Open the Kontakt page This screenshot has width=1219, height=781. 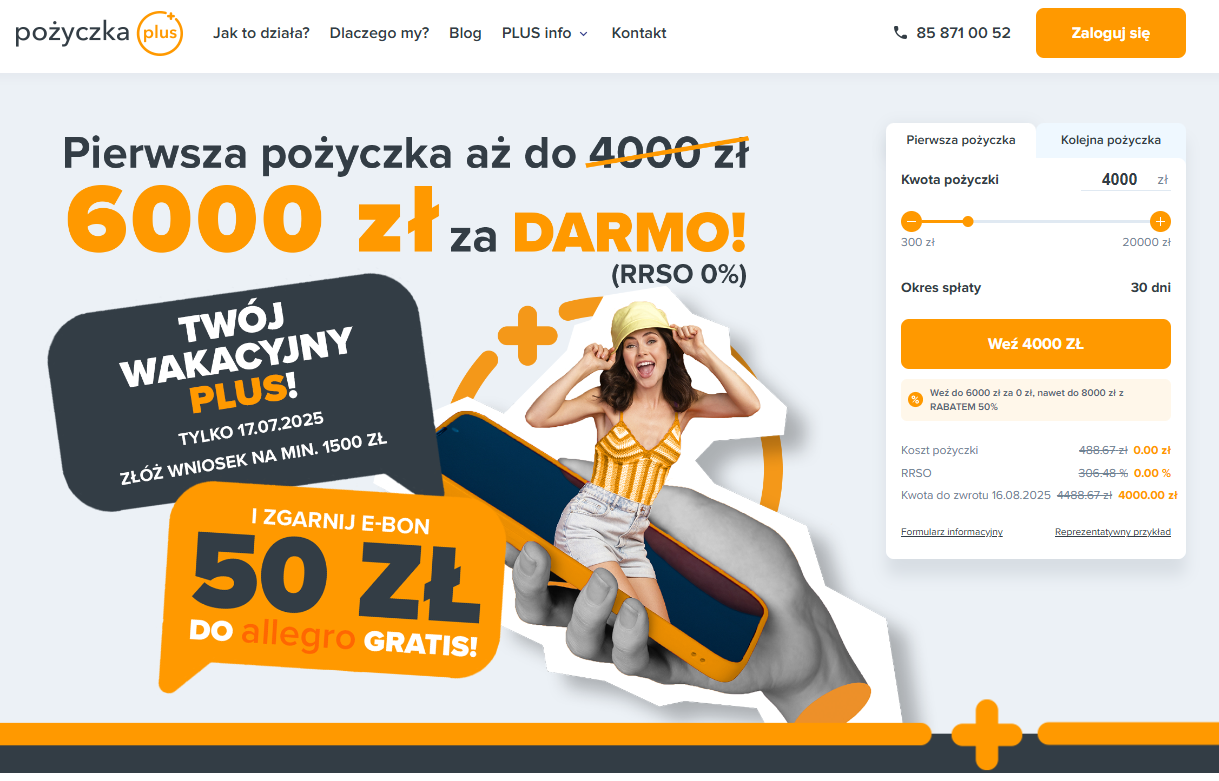639,33
